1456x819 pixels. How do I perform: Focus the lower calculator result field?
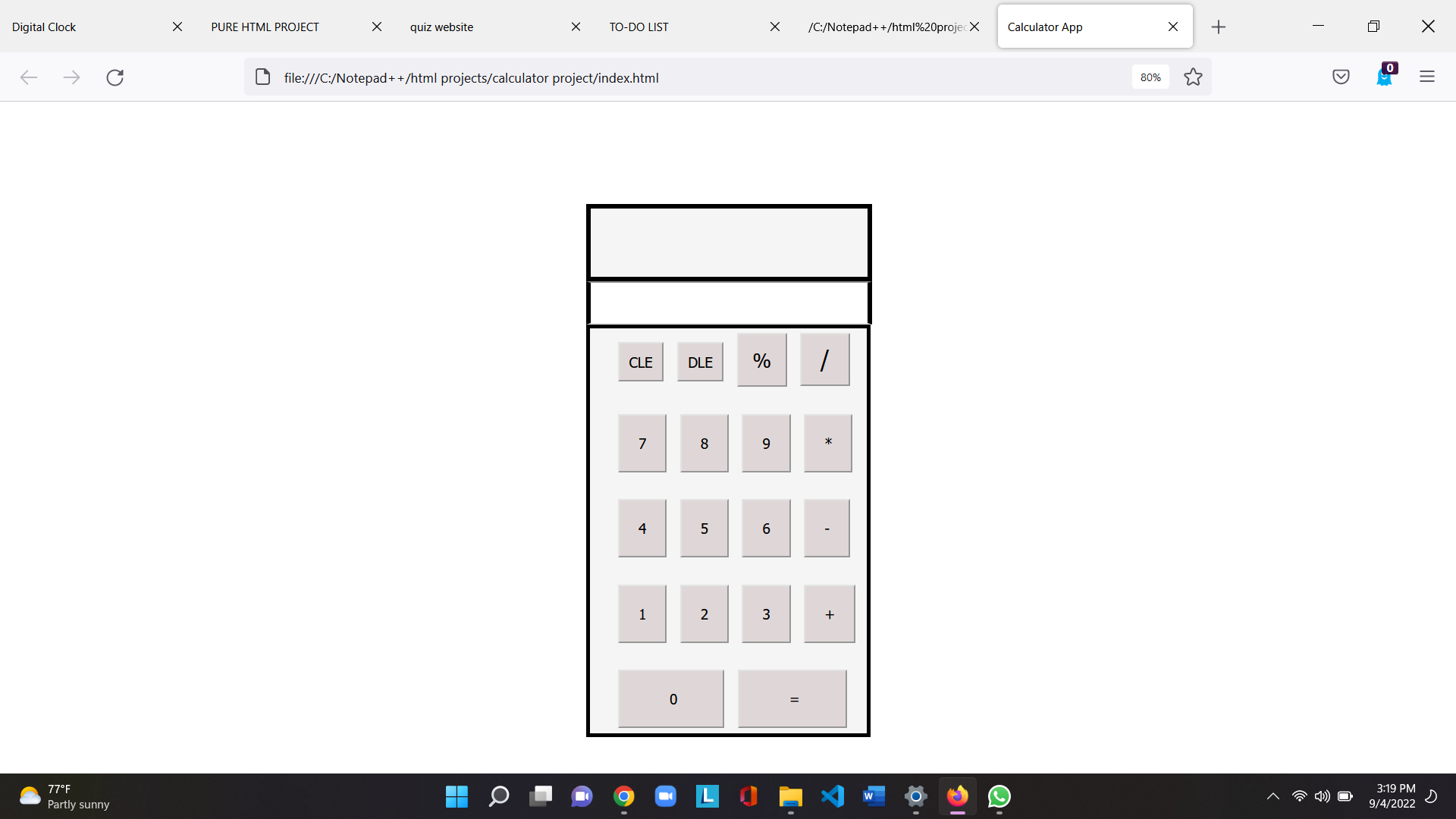point(729,303)
